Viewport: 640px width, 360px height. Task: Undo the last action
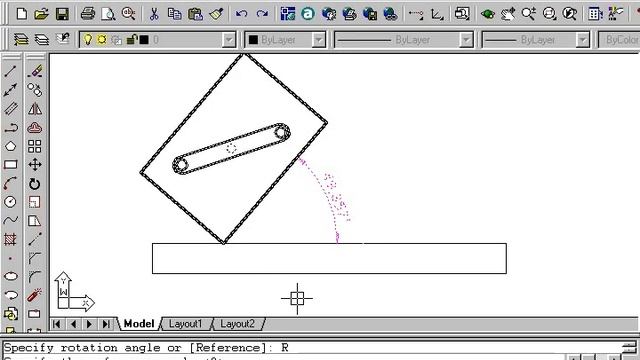coord(241,14)
